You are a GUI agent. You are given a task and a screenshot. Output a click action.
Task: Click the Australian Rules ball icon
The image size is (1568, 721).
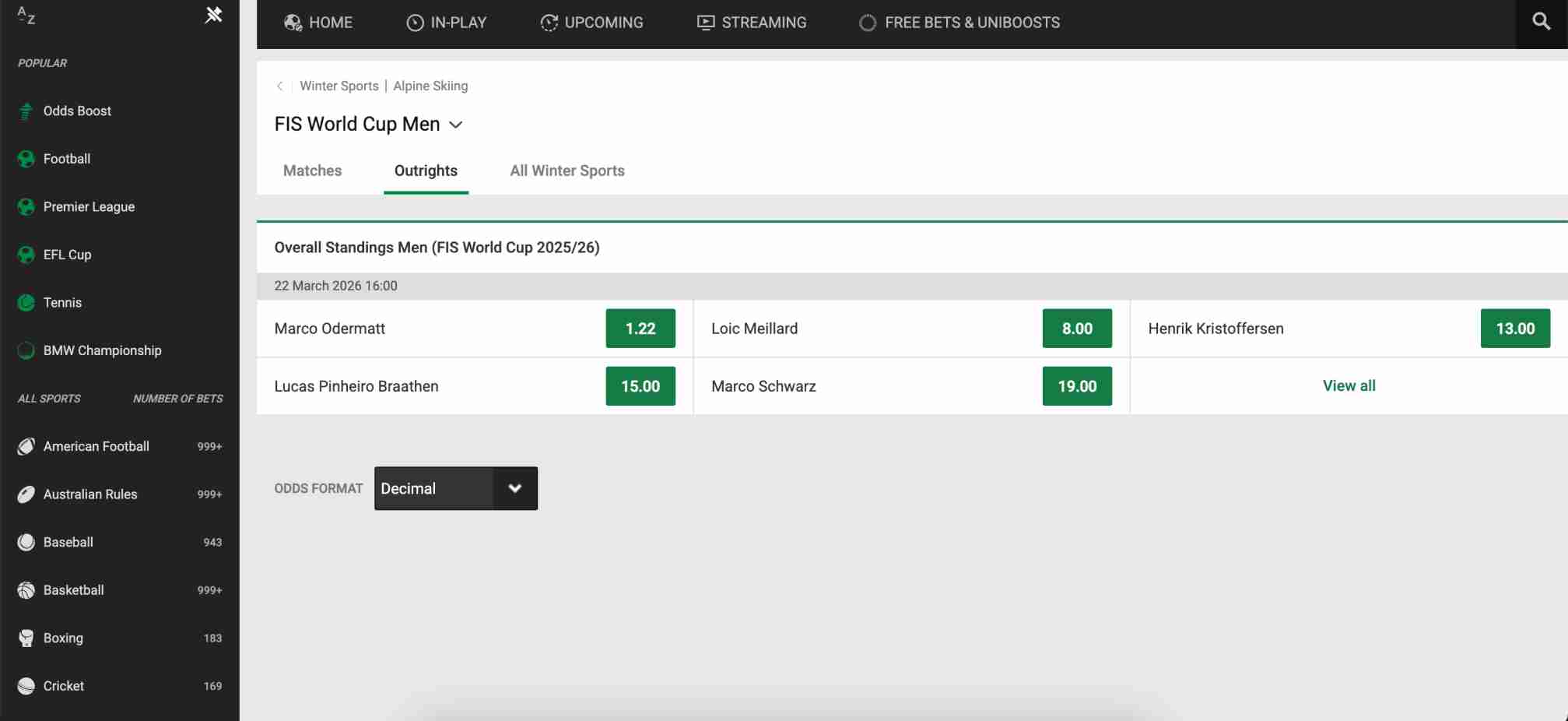point(26,494)
